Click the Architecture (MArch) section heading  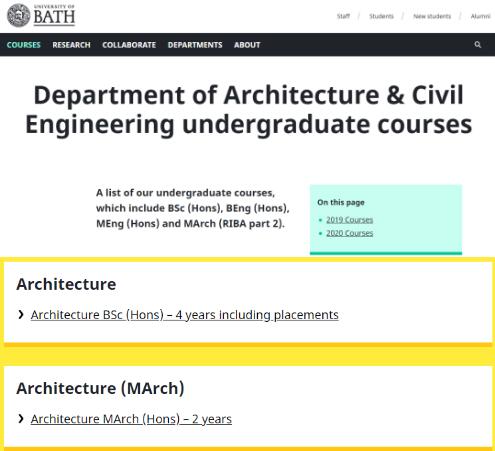pos(100,388)
